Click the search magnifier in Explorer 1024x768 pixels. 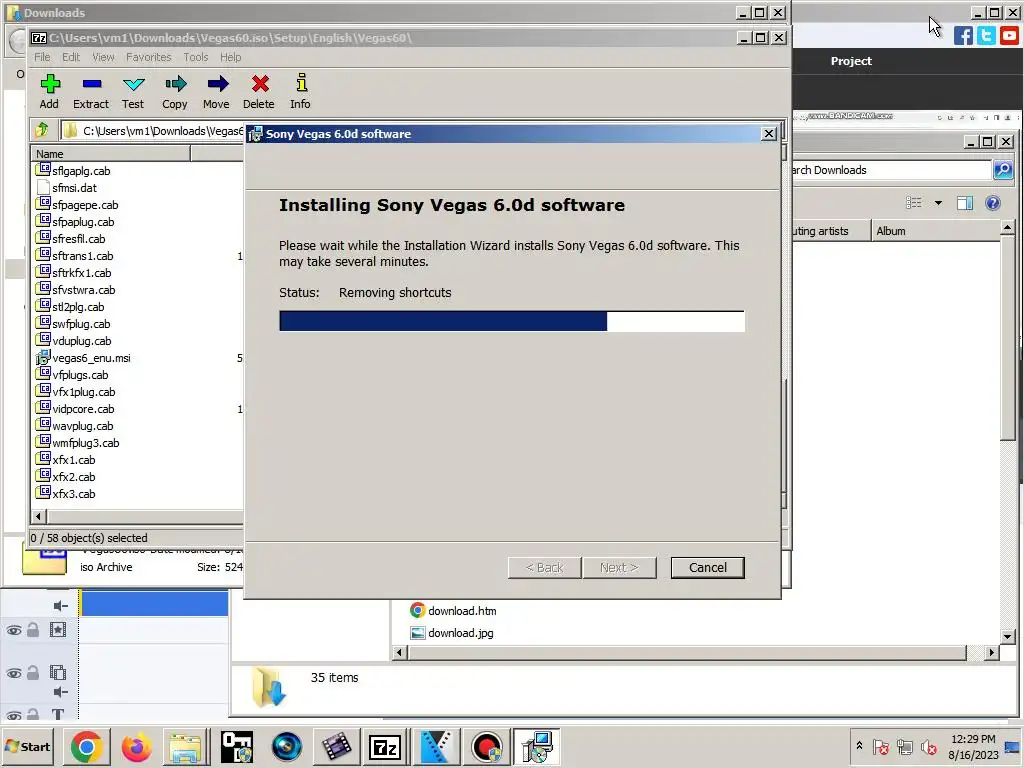[1003, 170]
